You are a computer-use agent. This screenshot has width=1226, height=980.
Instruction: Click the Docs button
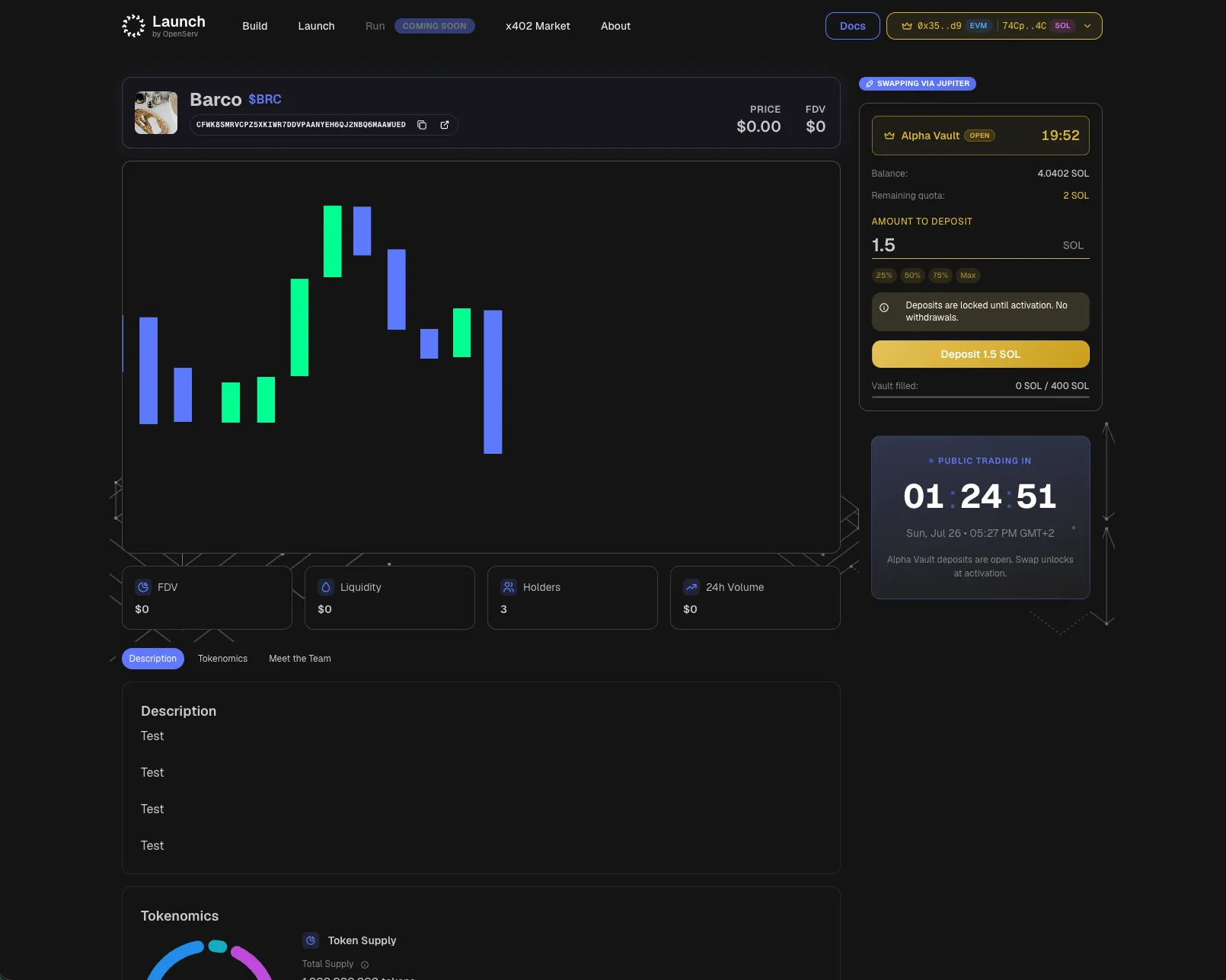tap(853, 26)
